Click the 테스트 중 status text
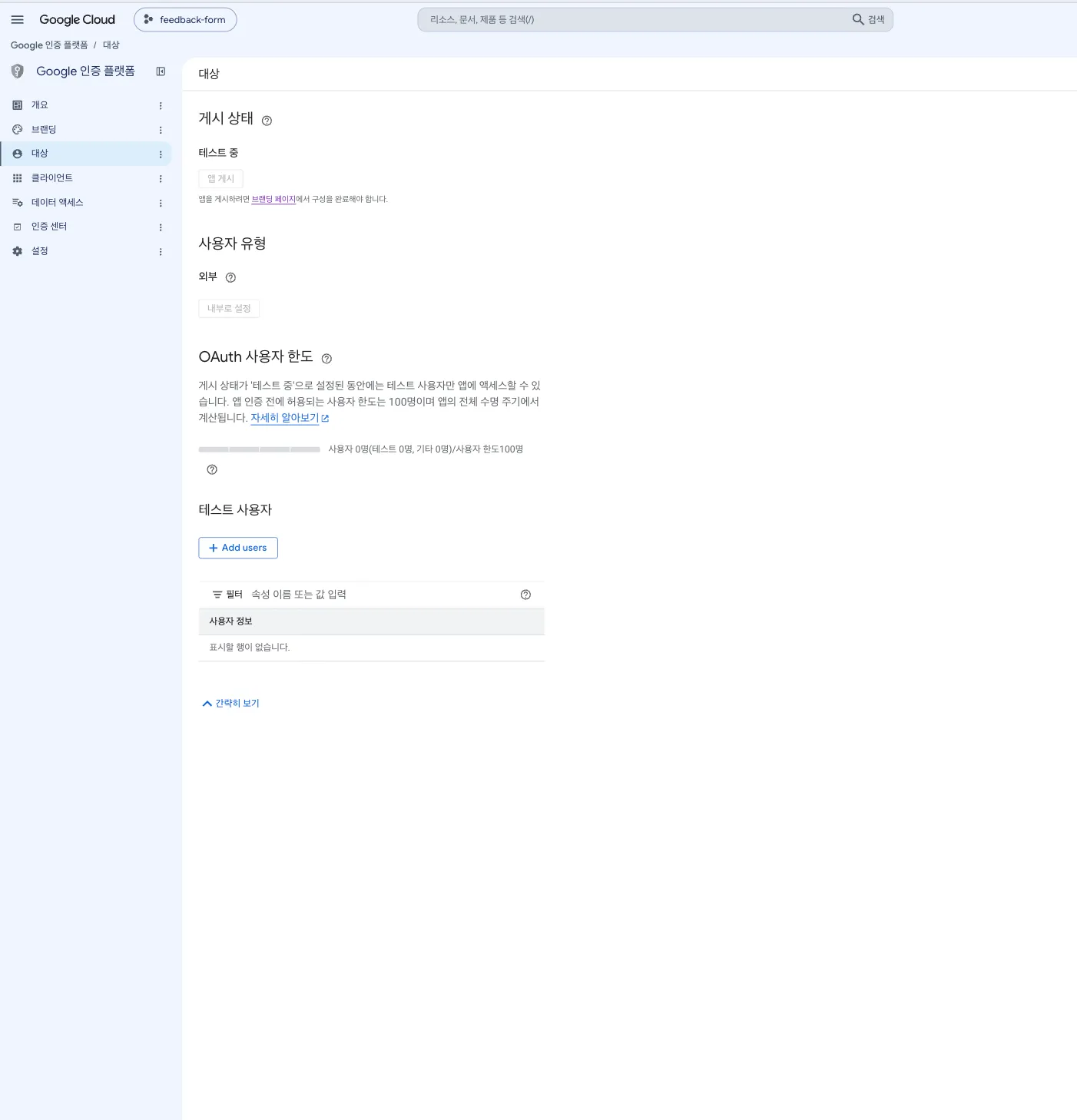 [218, 153]
